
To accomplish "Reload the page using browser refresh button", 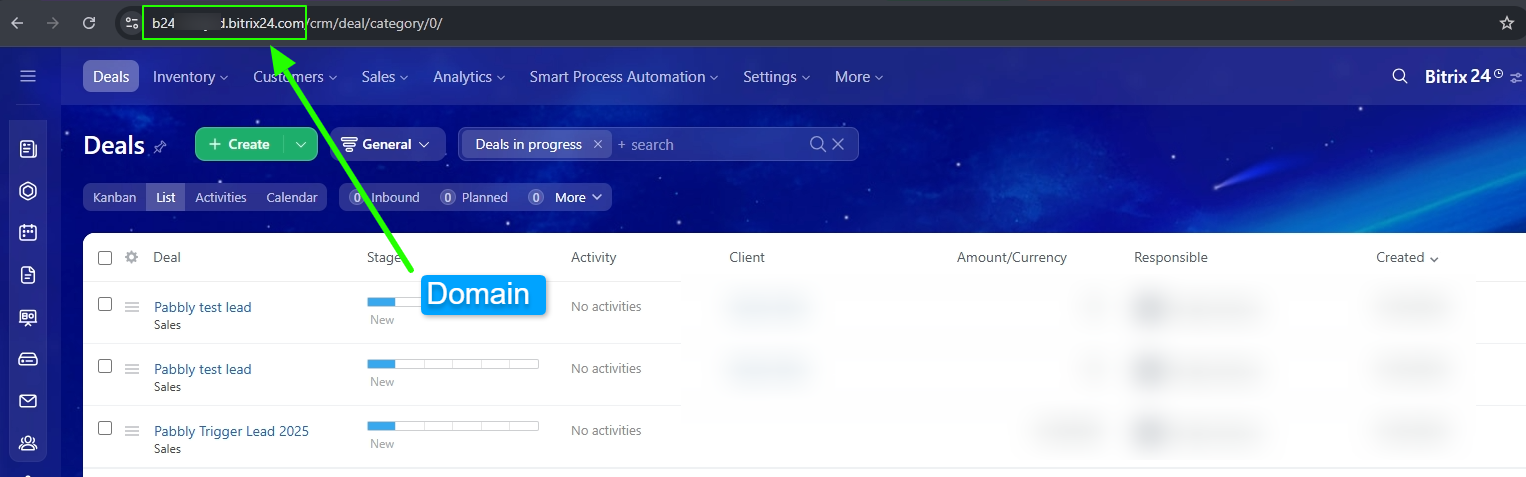I will pos(89,23).
